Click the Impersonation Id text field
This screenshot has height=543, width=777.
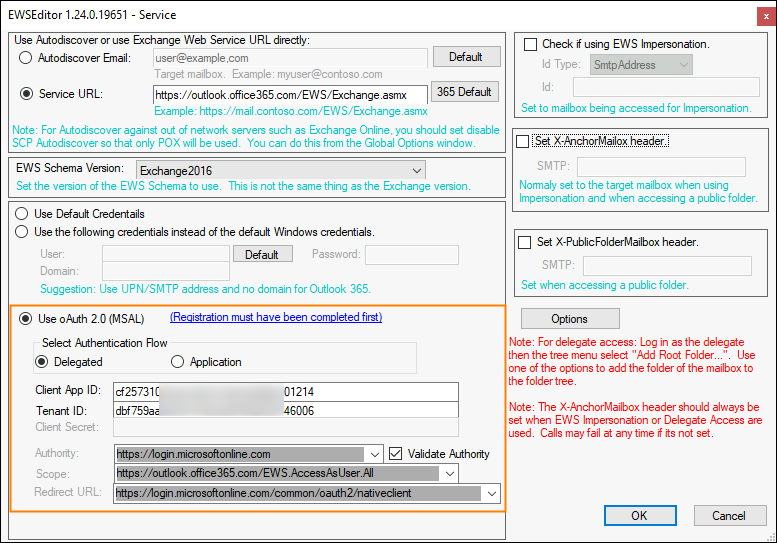click(x=666, y=87)
